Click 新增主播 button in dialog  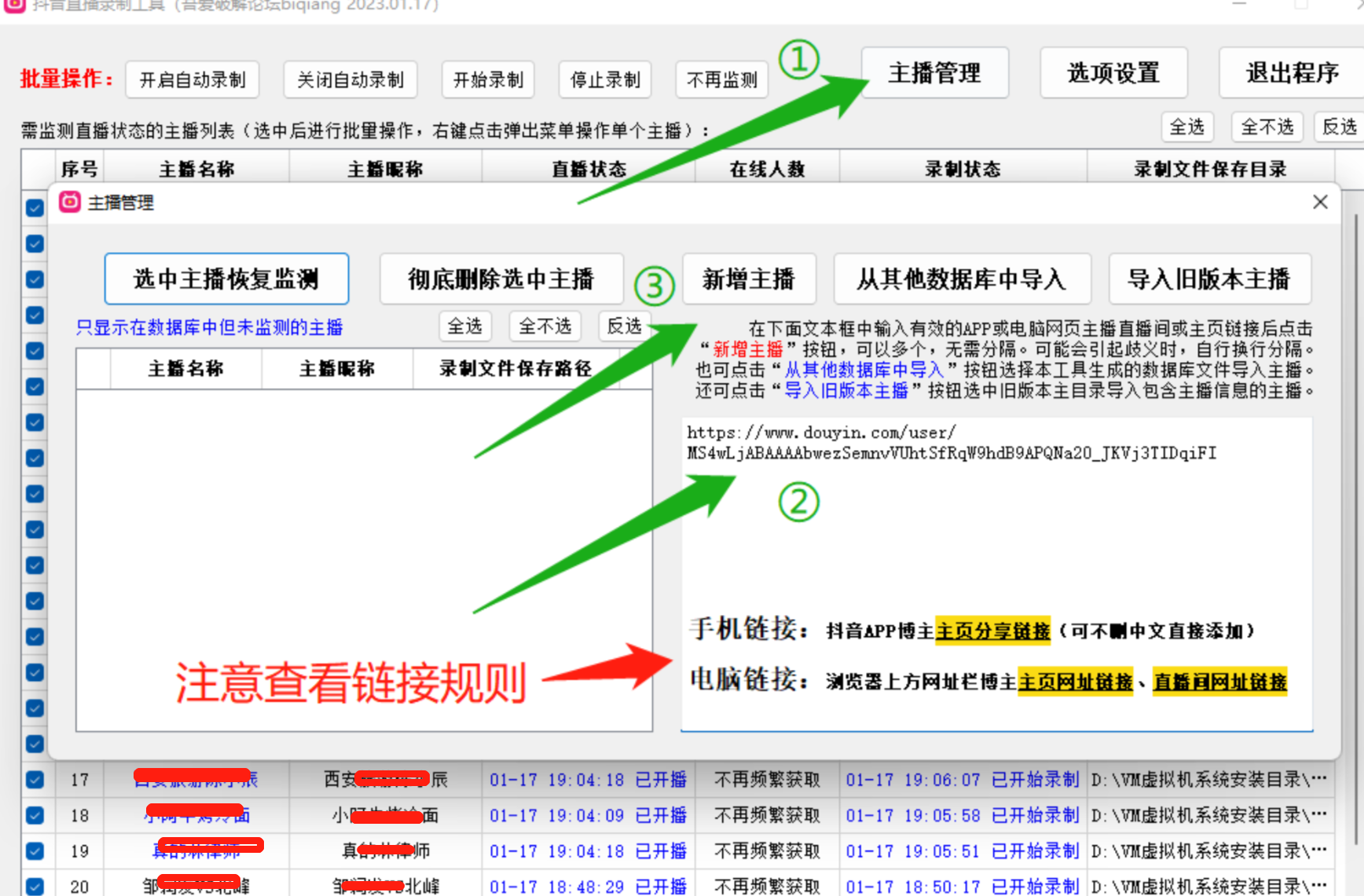tap(749, 279)
